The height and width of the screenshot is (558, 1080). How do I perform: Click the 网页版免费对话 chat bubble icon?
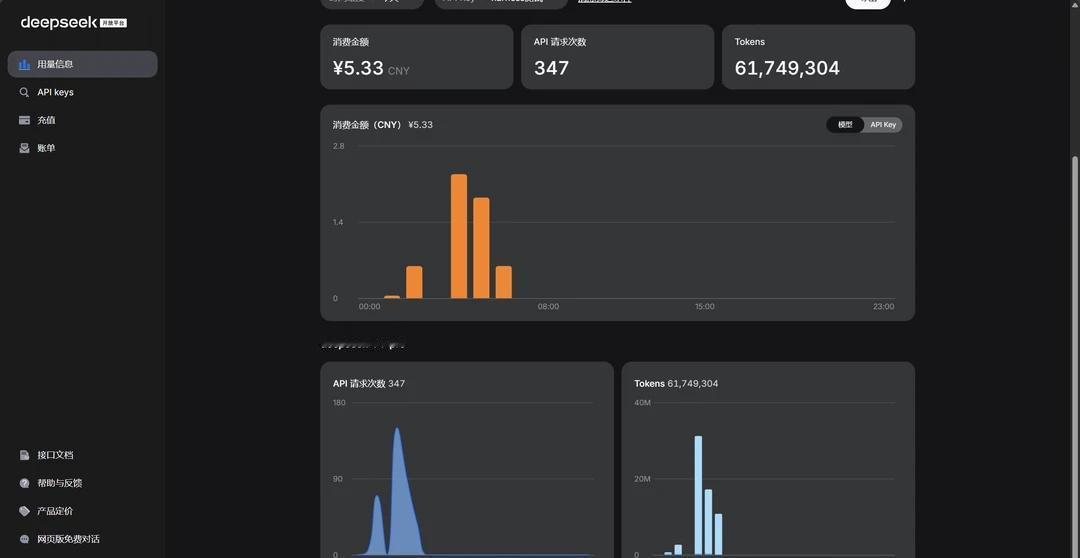(x=24, y=539)
